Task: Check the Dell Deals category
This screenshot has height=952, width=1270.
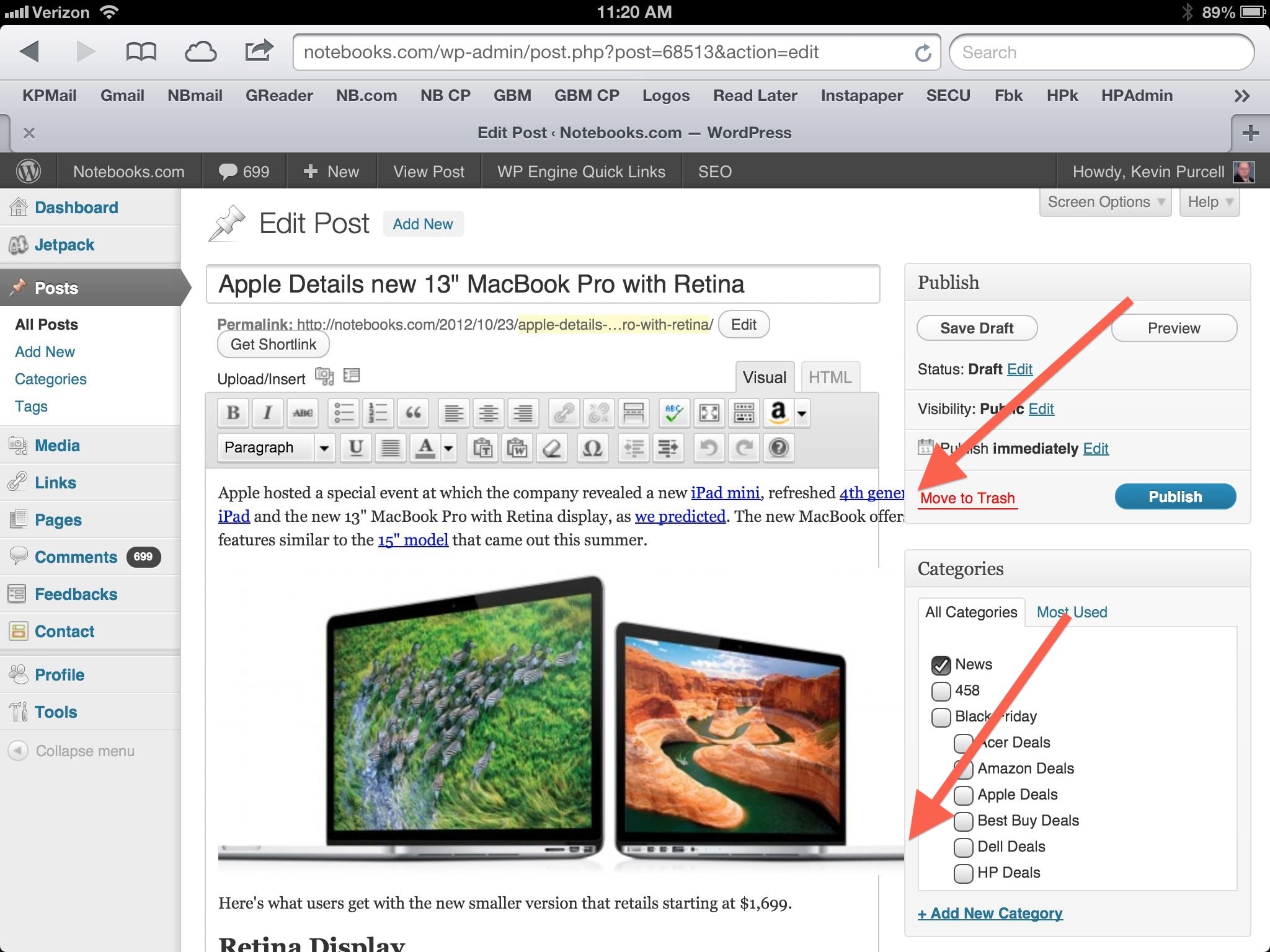Action: pos(963,847)
